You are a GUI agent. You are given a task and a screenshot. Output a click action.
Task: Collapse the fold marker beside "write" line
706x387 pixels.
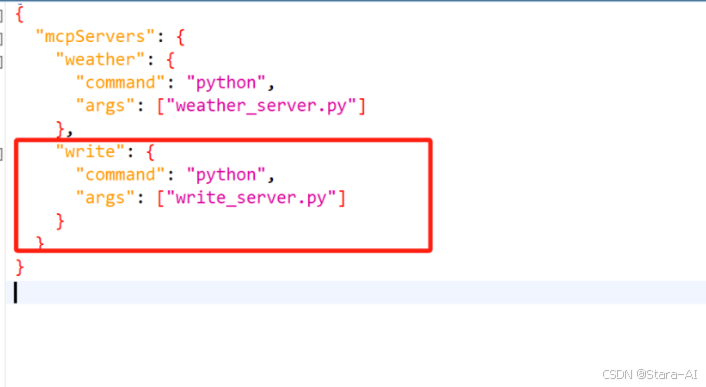click(x=1, y=154)
